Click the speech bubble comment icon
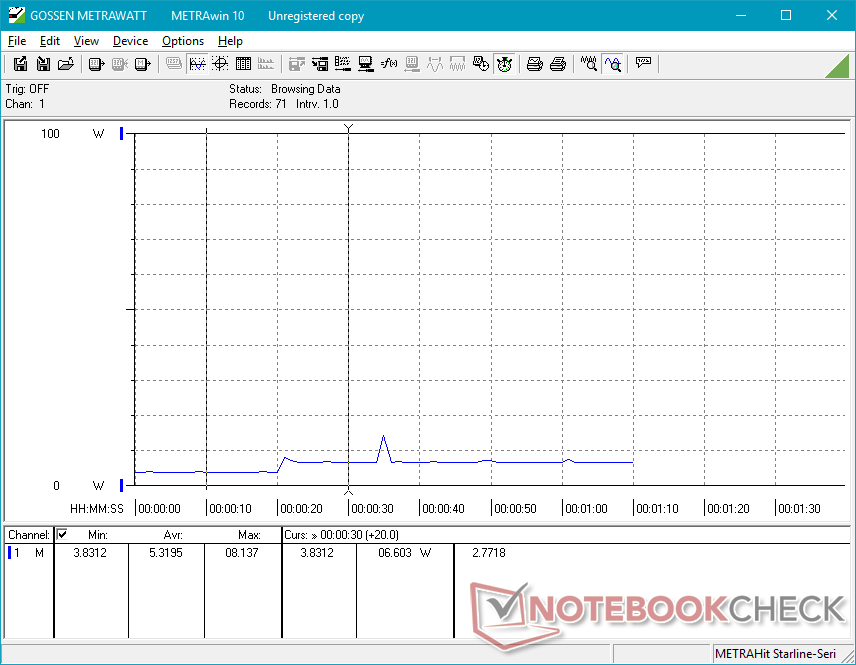This screenshot has width=856, height=665. pos(643,64)
